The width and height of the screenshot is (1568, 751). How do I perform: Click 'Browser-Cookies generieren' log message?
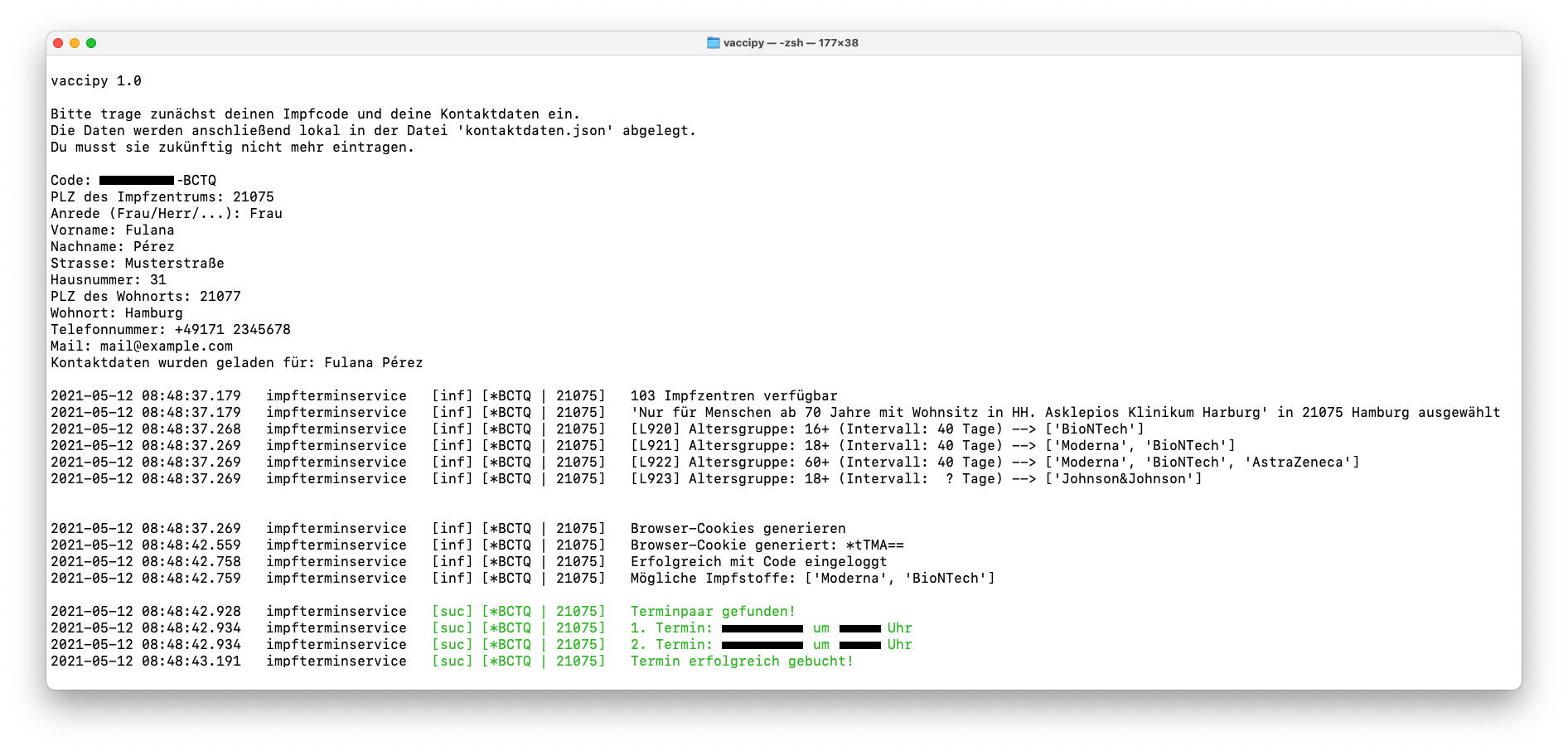coord(738,529)
